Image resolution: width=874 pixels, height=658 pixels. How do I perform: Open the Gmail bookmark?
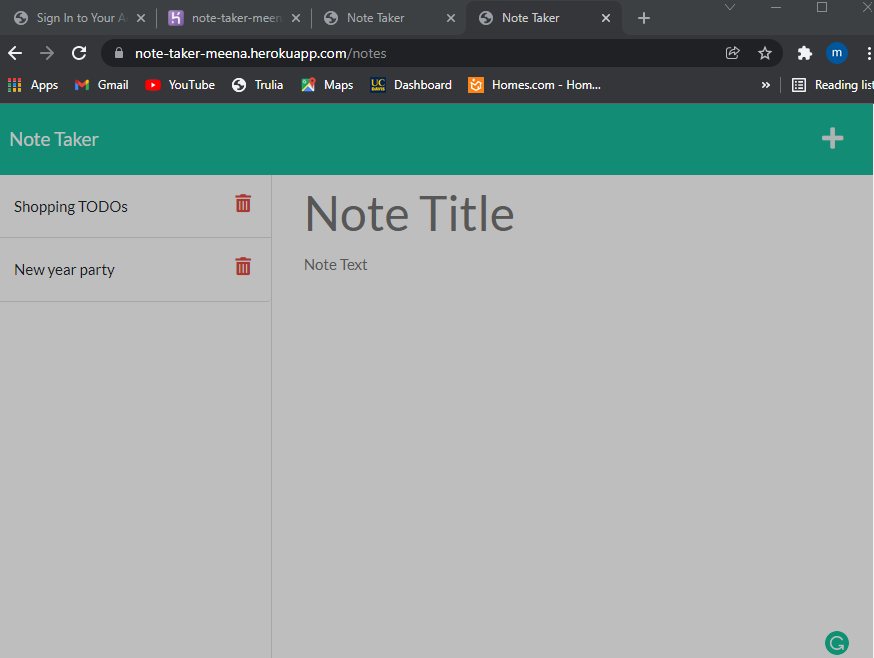tap(101, 85)
